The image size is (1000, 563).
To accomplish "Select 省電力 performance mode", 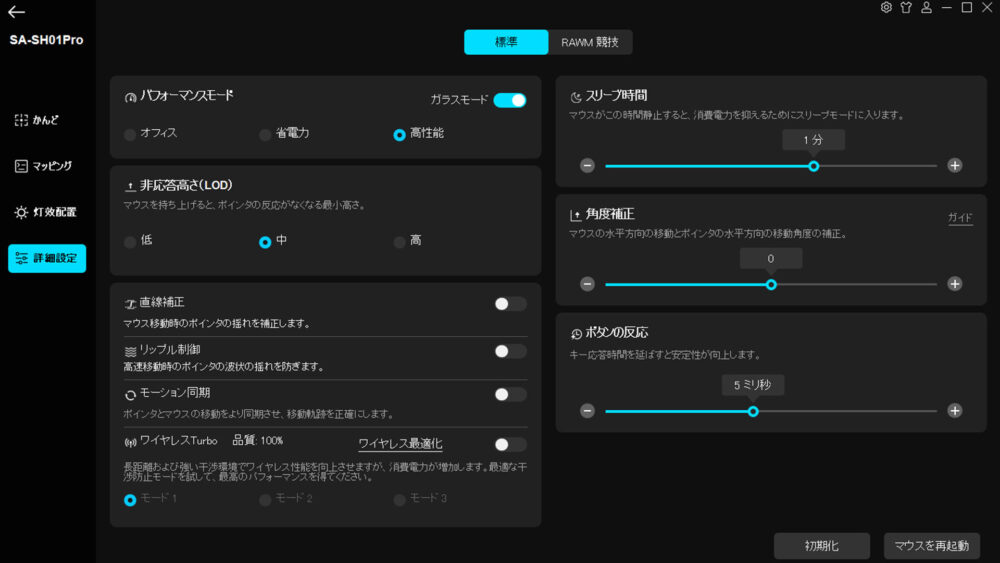I will (x=265, y=134).
